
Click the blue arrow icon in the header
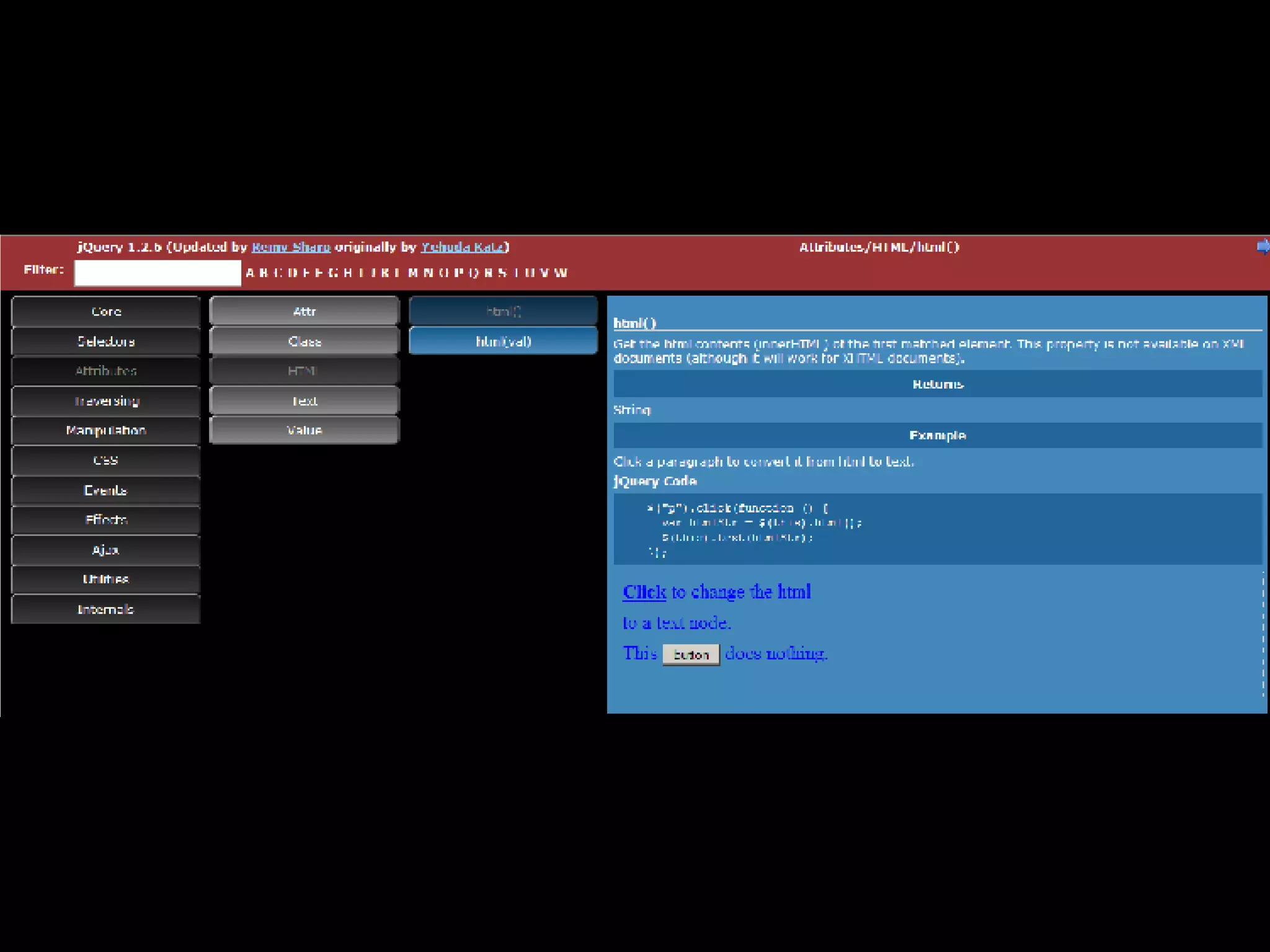(x=1263, y=247)
